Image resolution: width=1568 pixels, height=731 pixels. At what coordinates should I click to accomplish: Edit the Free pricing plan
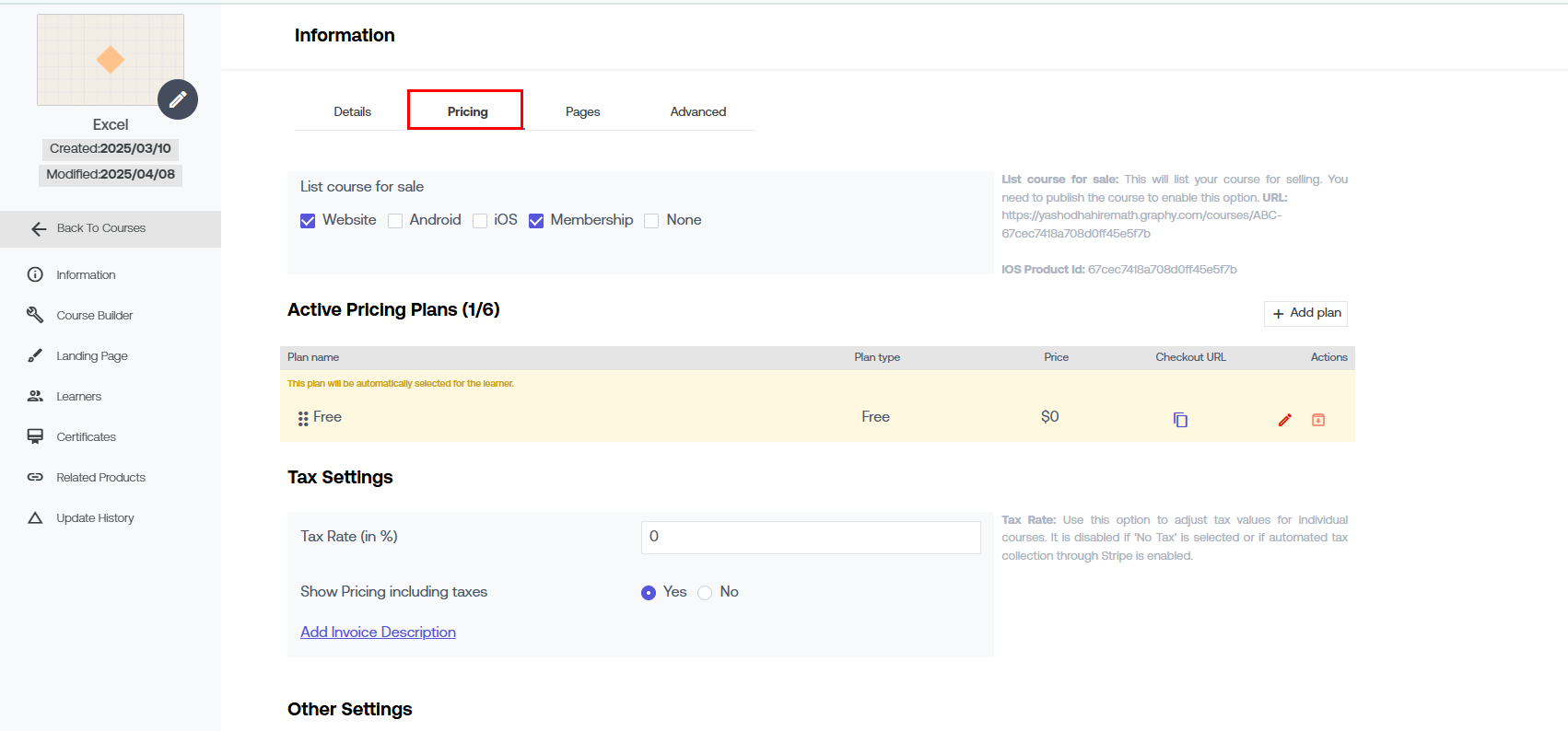pos(1285,420)
